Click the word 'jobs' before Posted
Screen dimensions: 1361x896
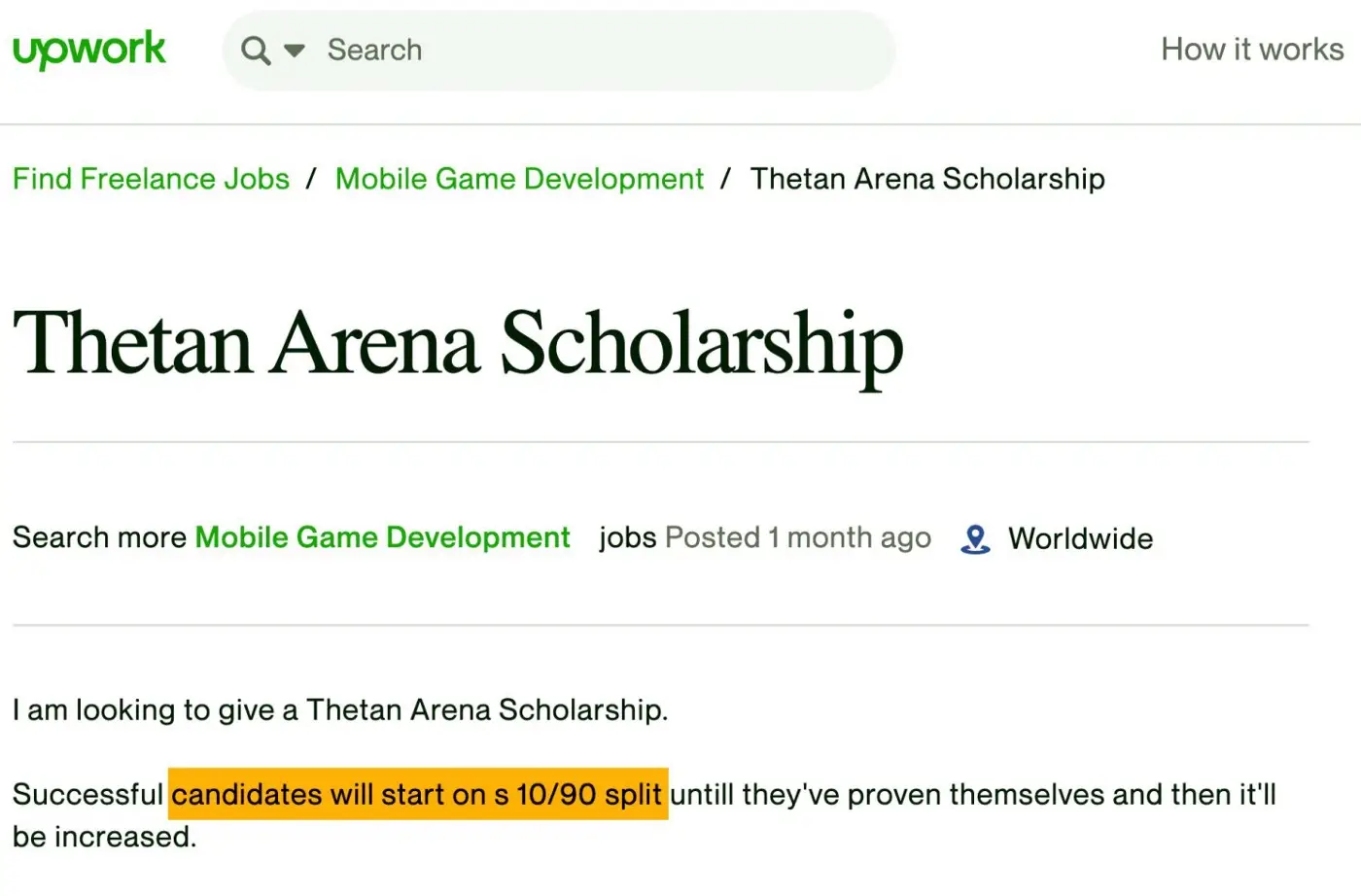pyautogui.click(x=627, y=537)
